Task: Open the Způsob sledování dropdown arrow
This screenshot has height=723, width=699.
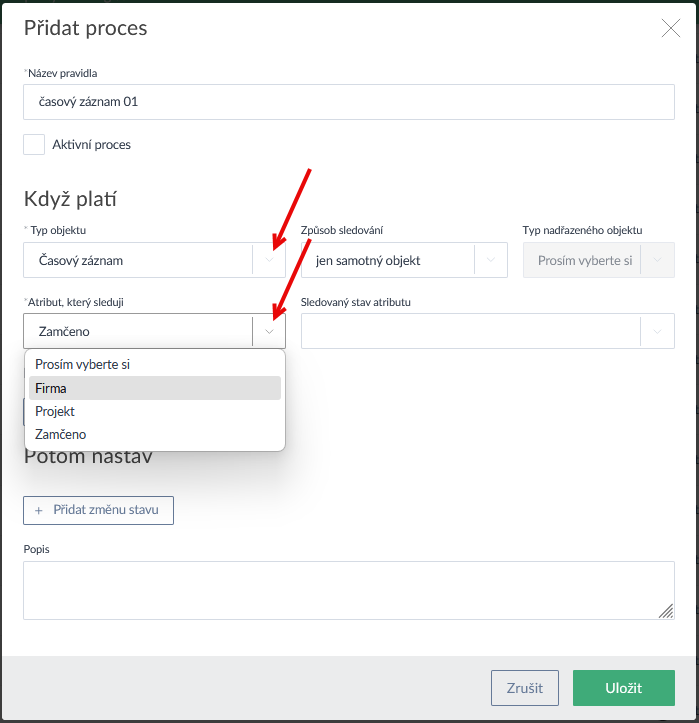Action: 490,260
